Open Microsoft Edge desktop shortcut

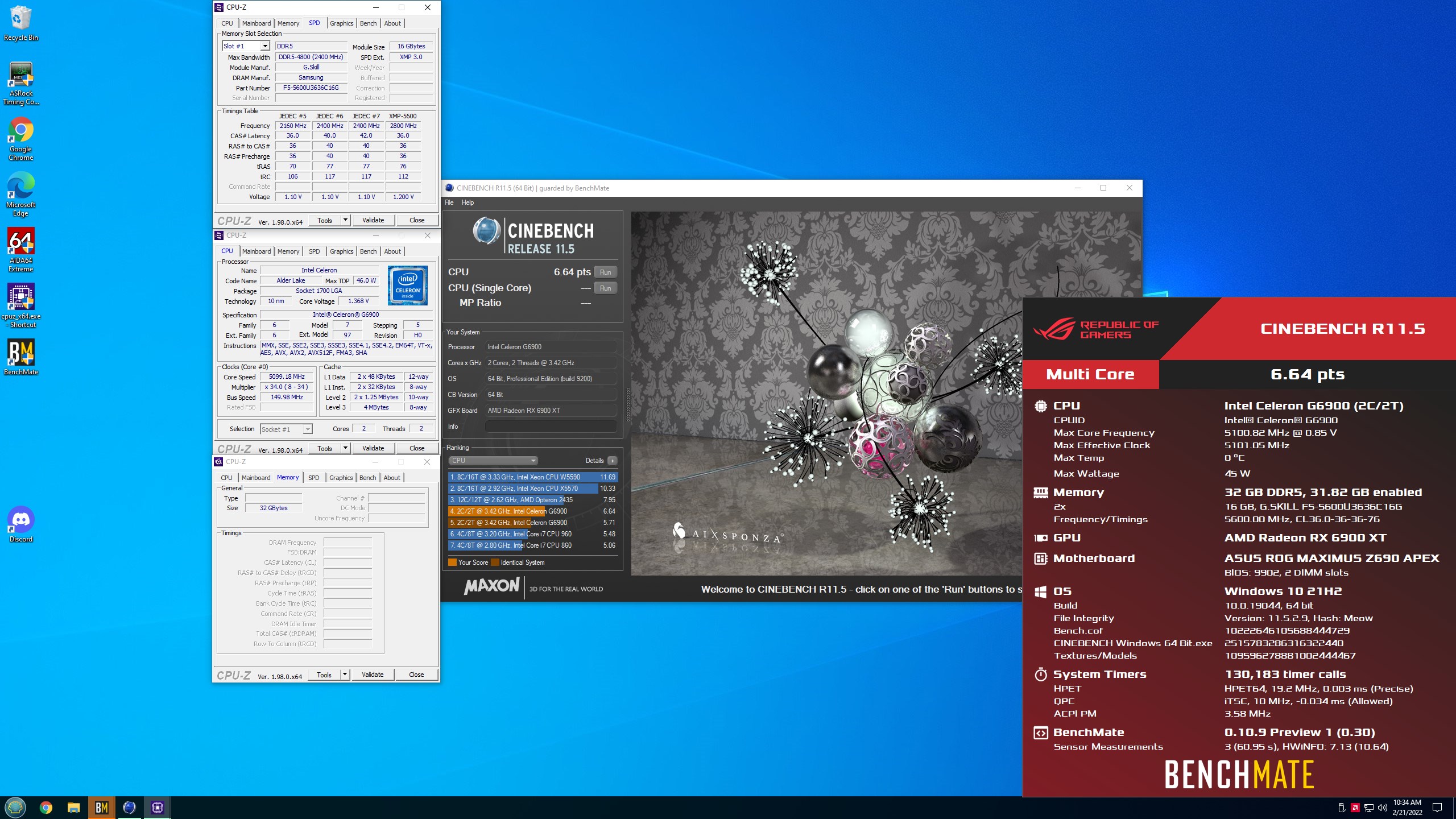click(20, 195)
